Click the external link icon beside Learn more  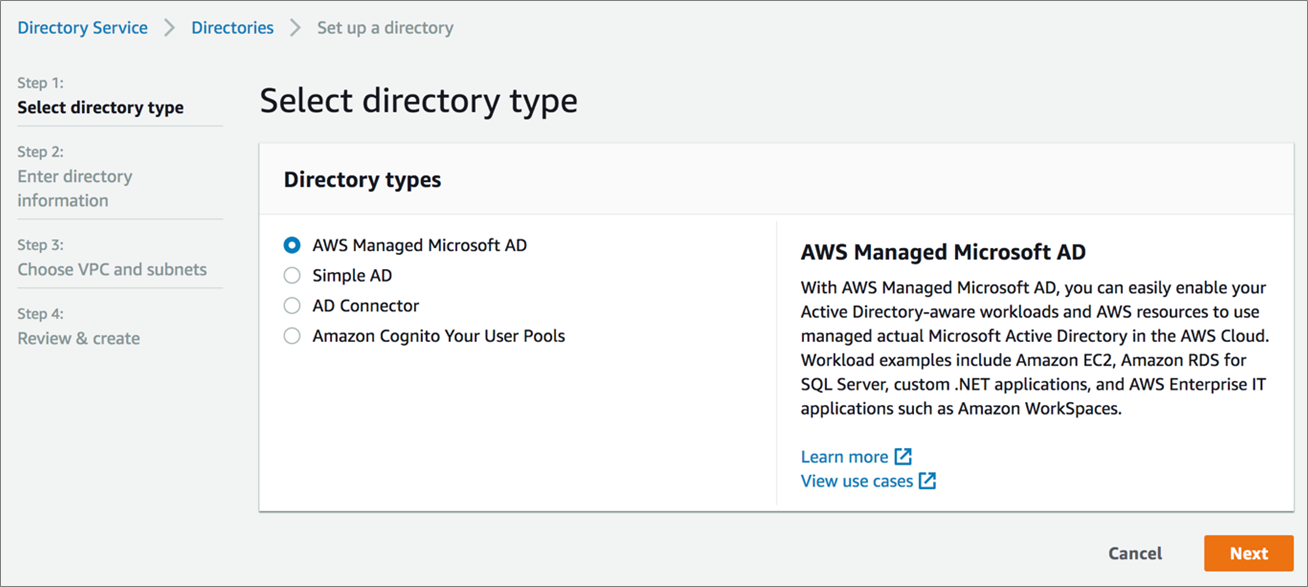click(903, 457)
